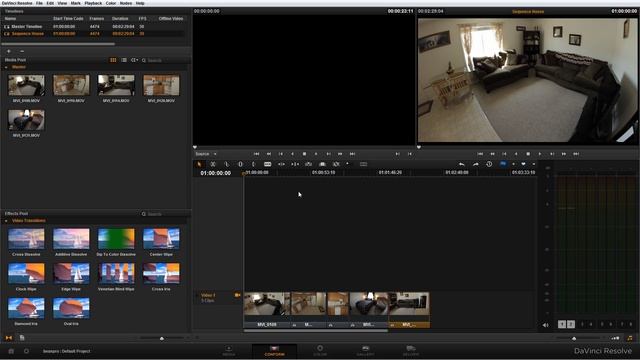Open the File menu
The width and height of the screenshot is (640, 360).
(39, 3)
